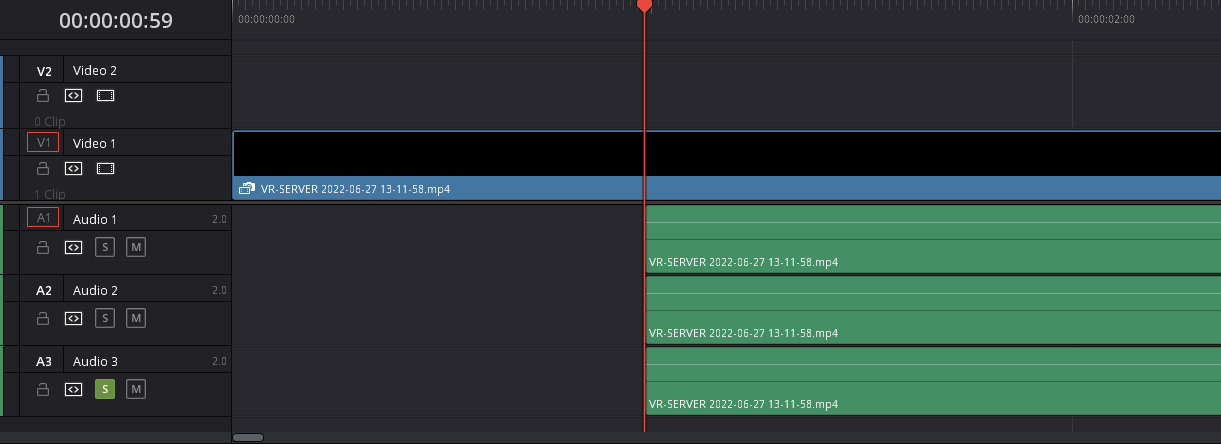This screenshot has width=1221, height=444.
Task: Click the red playhead handle on ruler
Action: pyautogui.click(x=644, y=6)
